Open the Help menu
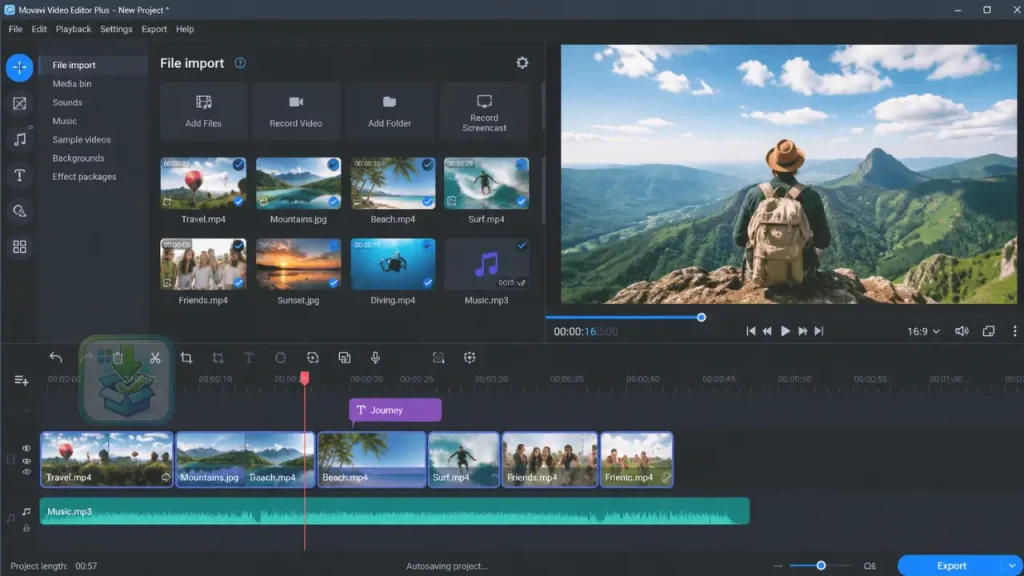This screenshot has height=576, width=1024. 185,29
